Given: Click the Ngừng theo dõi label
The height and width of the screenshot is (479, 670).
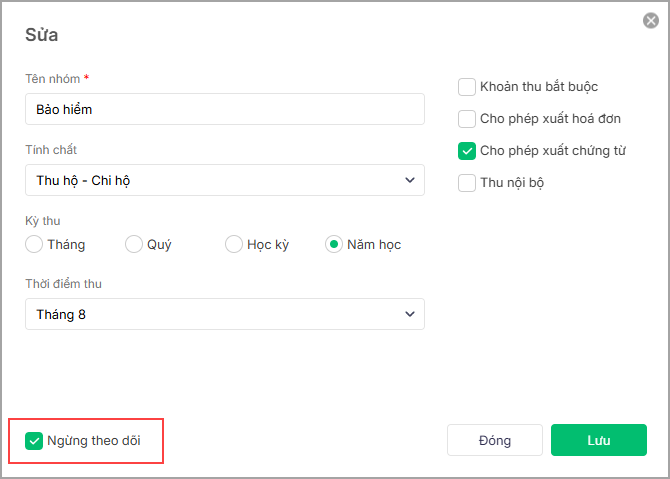Looking at the screenshot, I should point(95,441).
